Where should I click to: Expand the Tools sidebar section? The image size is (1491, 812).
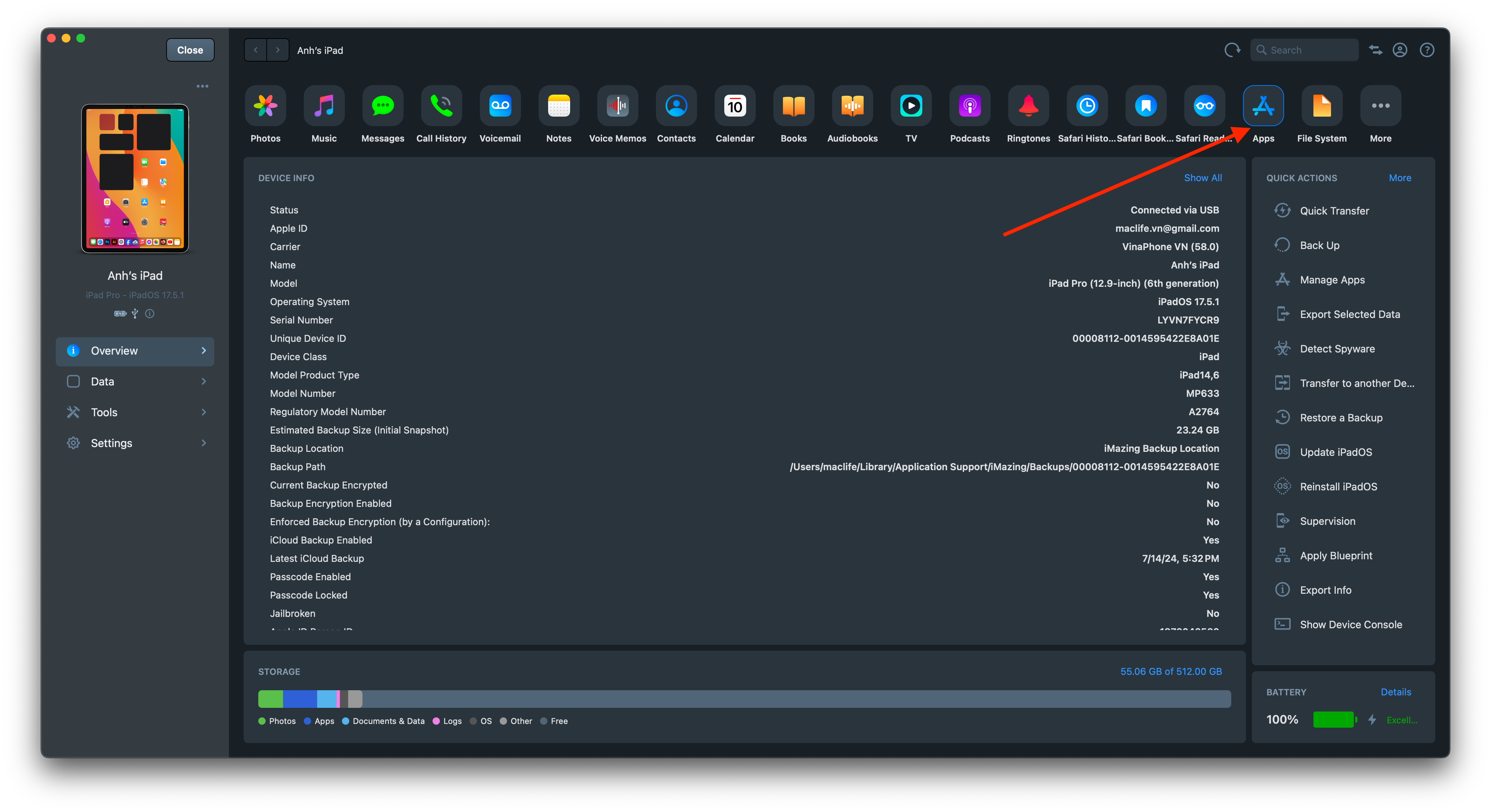[135, 412]
